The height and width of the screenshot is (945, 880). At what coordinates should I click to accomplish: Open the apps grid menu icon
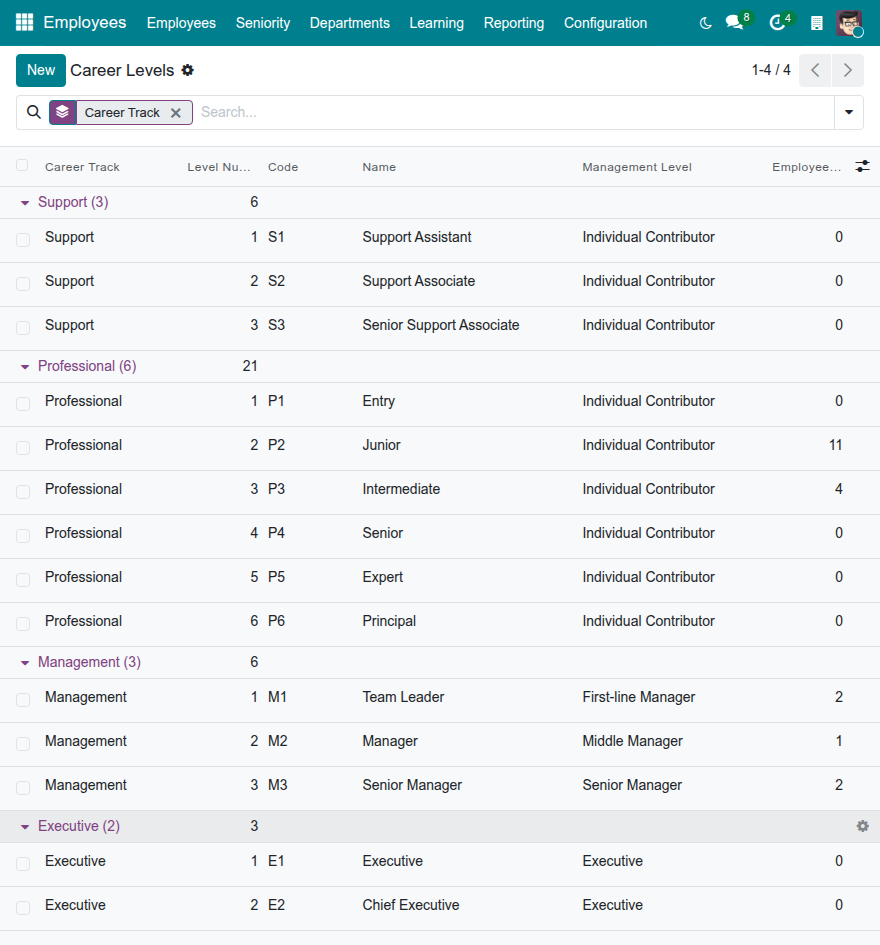24,22
